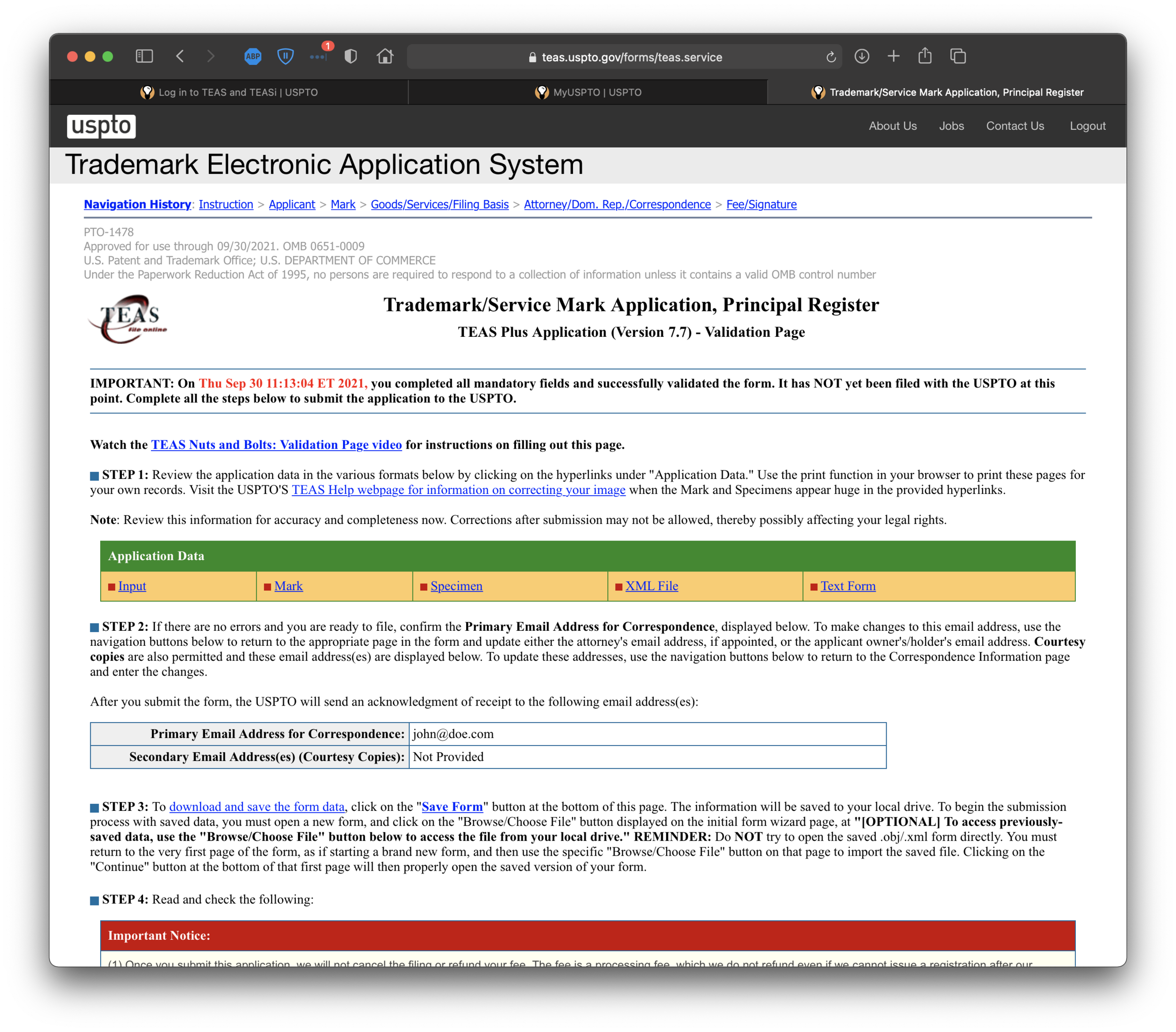Click the john@doe.com email cell
The height and width of the screenshot is (1032, 1176).
click(647, 734)
